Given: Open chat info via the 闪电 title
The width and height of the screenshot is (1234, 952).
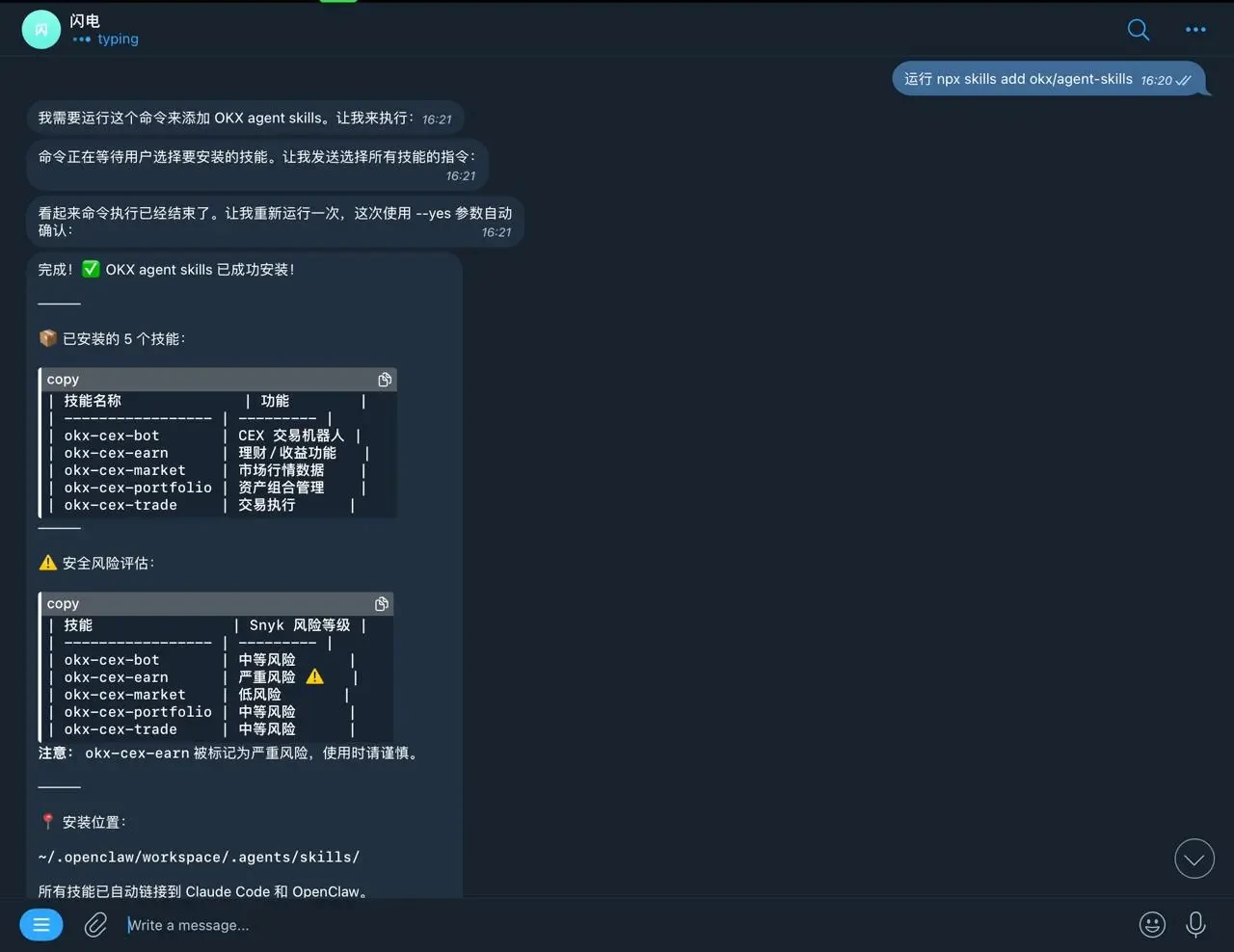Looking at the screenshot, I should coord(85,20).
